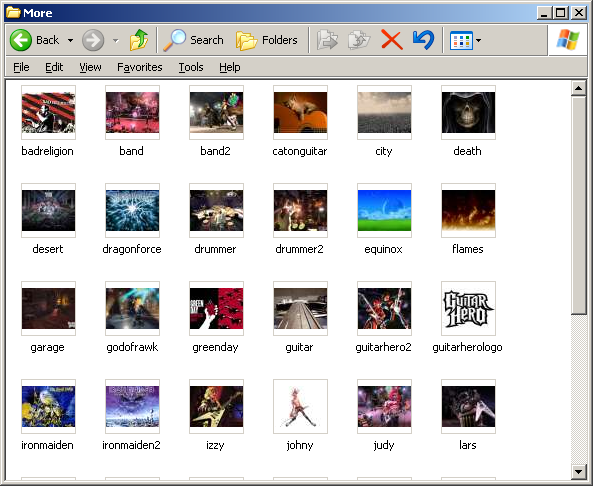Select the desert image thumbnail
The image size is (593, 486).
tap(48, 210)
